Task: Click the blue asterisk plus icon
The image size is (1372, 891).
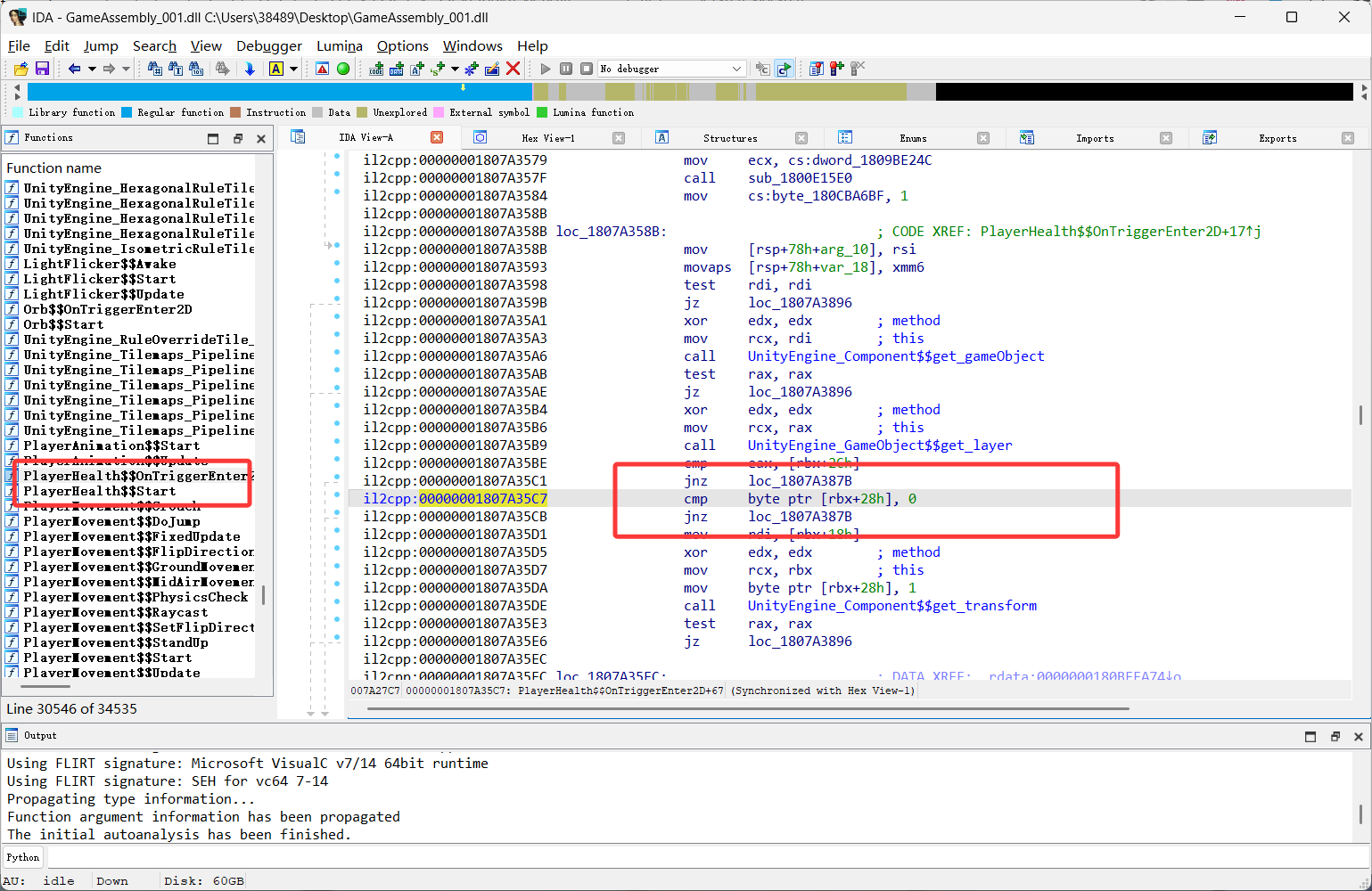Action: pyautogui.click(x=472, y=69)
